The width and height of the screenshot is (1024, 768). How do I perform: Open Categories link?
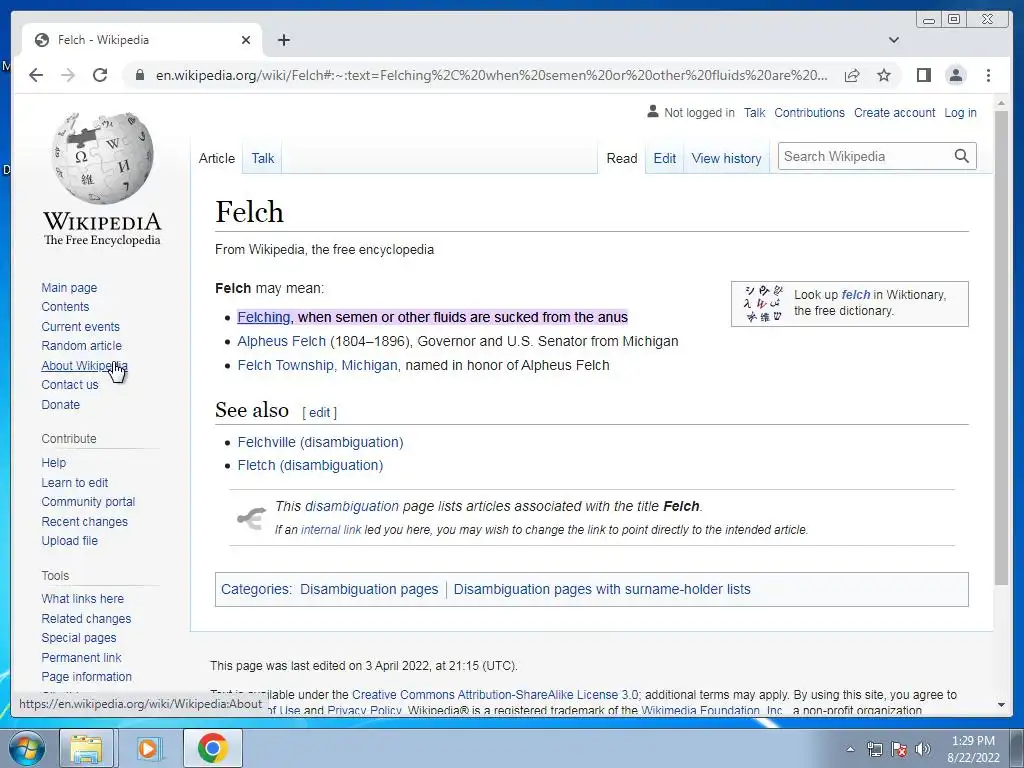tap(256, 589)
